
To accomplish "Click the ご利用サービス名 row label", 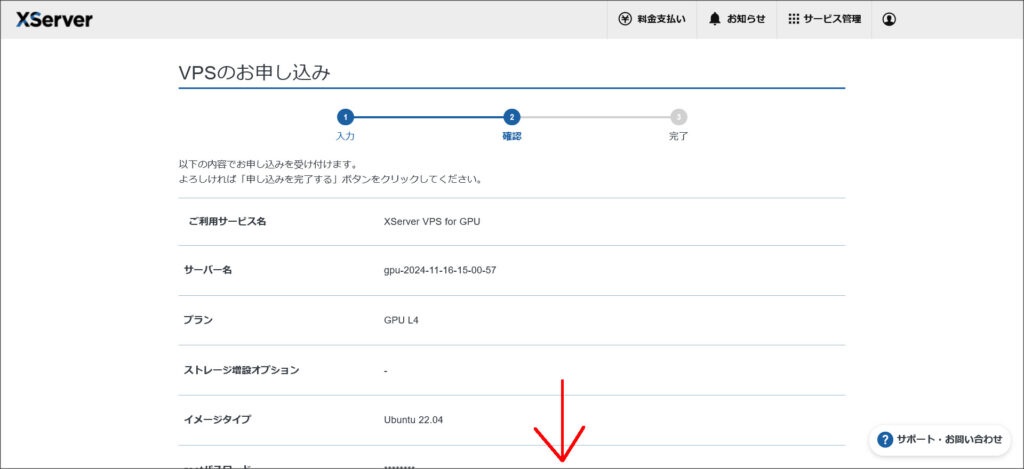I will [x=227, y=221].
